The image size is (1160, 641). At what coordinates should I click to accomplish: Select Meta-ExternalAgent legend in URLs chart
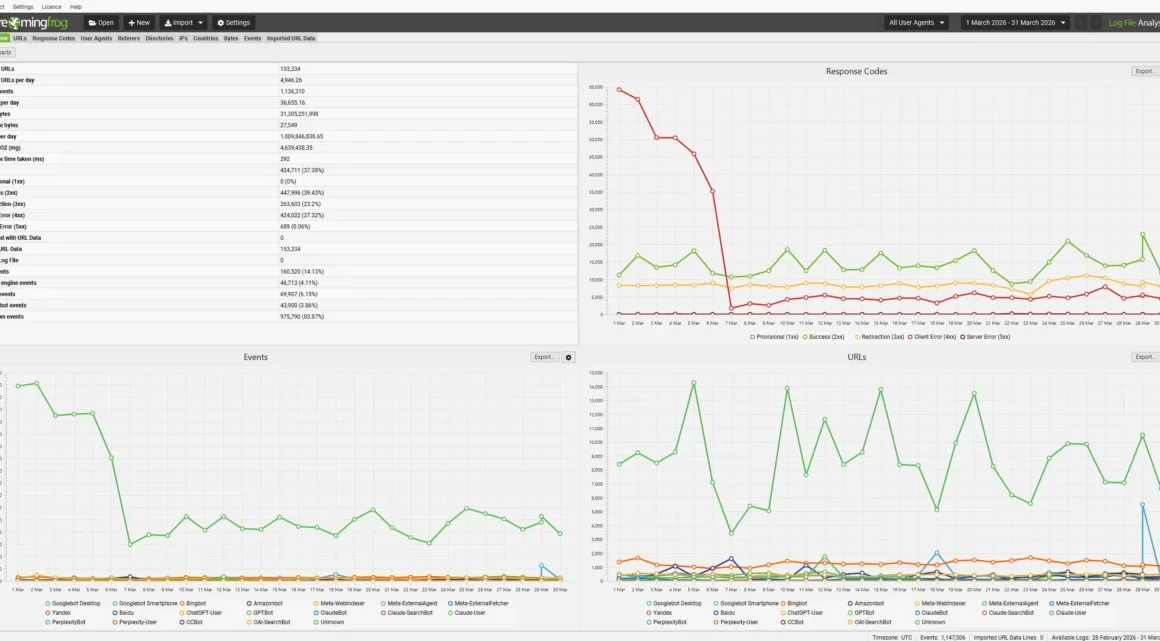(x=1011, y=603)
